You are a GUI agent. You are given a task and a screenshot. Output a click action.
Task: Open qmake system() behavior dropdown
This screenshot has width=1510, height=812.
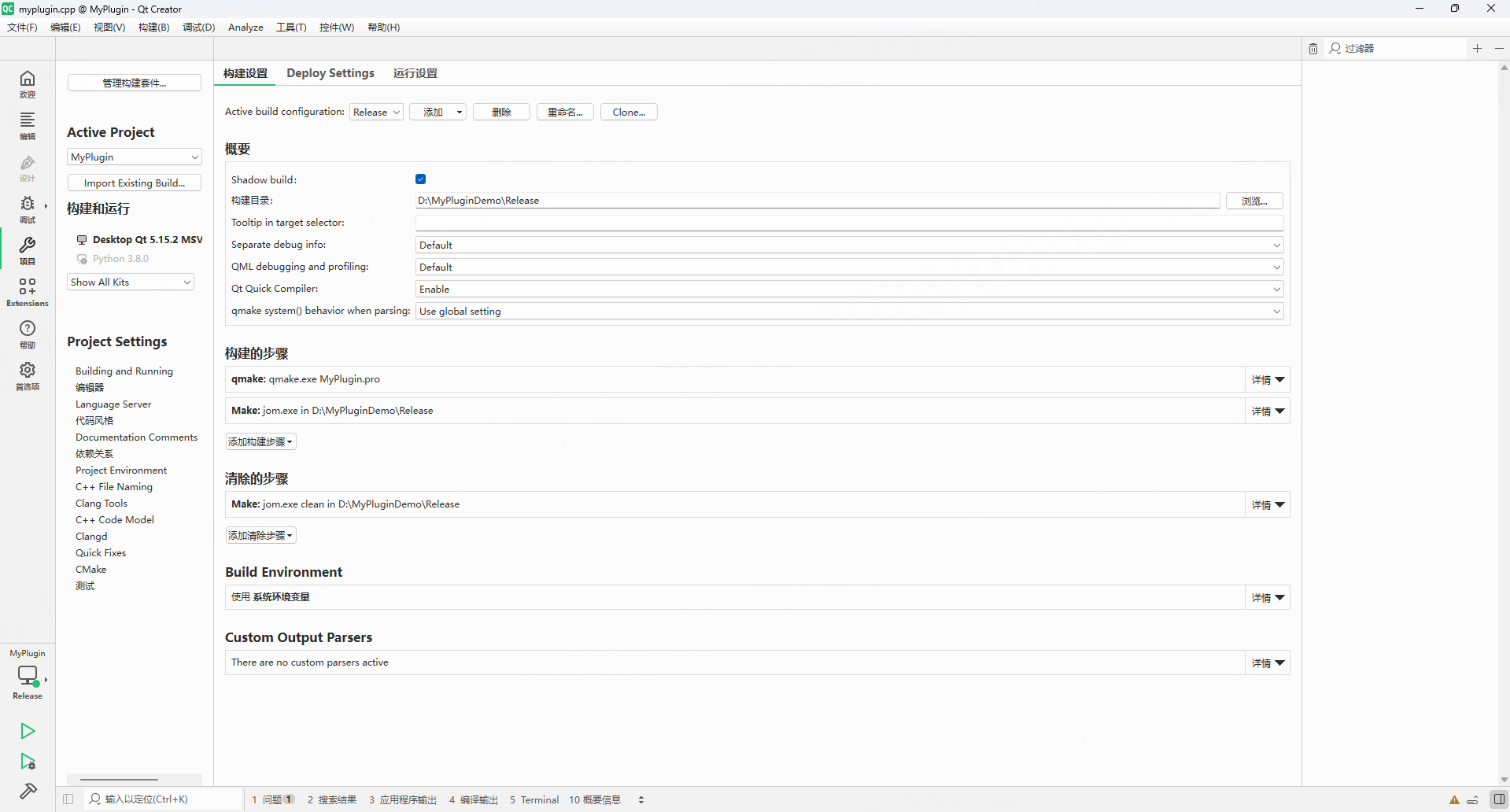coord(850,312)
